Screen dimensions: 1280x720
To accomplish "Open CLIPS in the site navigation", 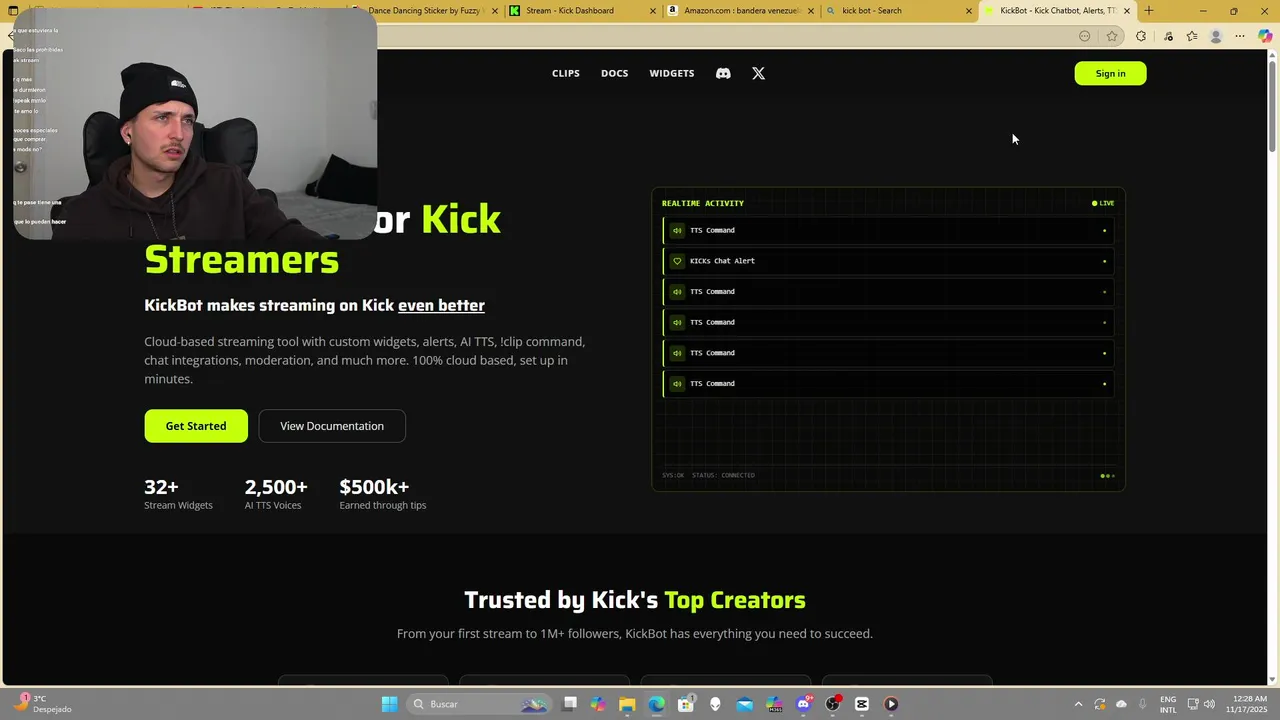I will (x=566, y=73).
